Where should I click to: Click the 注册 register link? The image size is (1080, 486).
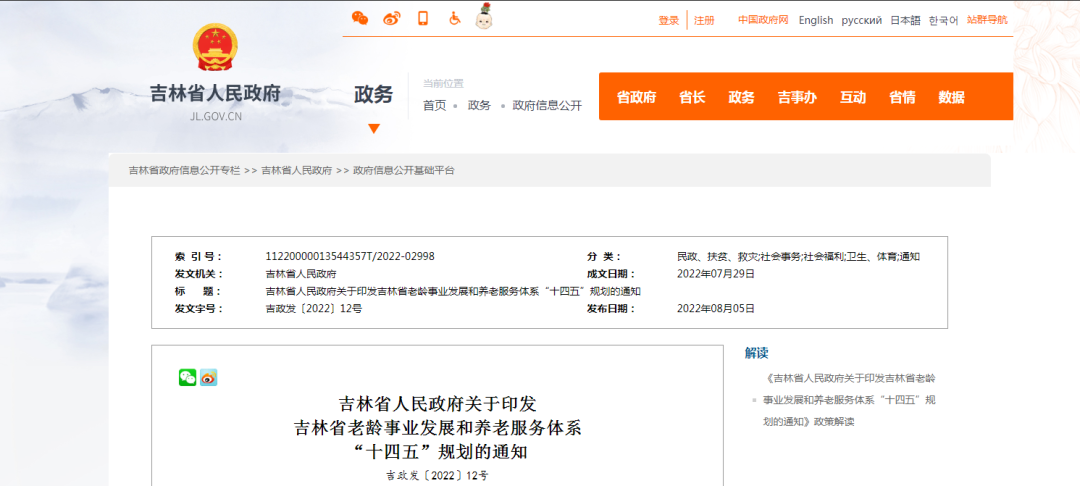704,20
